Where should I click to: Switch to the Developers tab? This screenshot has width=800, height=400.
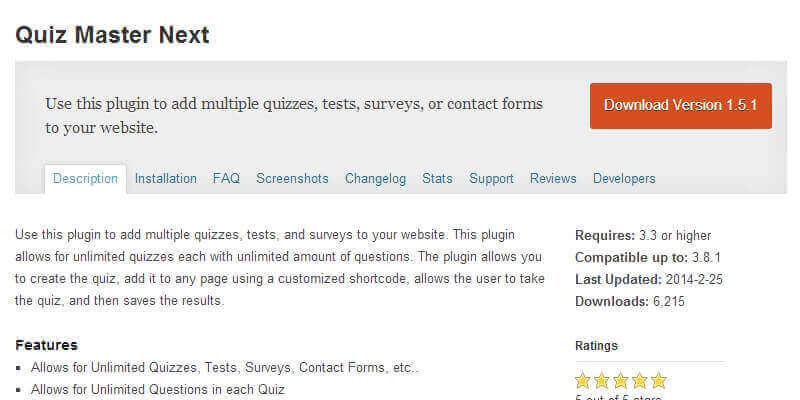coord(624,179)
